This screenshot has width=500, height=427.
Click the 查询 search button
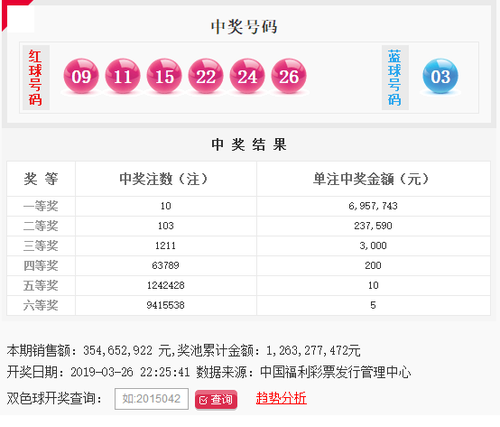(216, 399)
